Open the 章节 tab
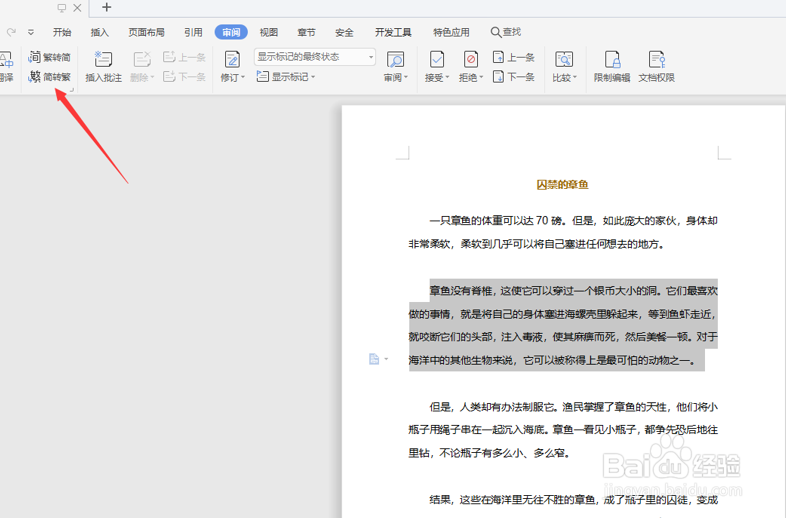 [x=306, y=33]
